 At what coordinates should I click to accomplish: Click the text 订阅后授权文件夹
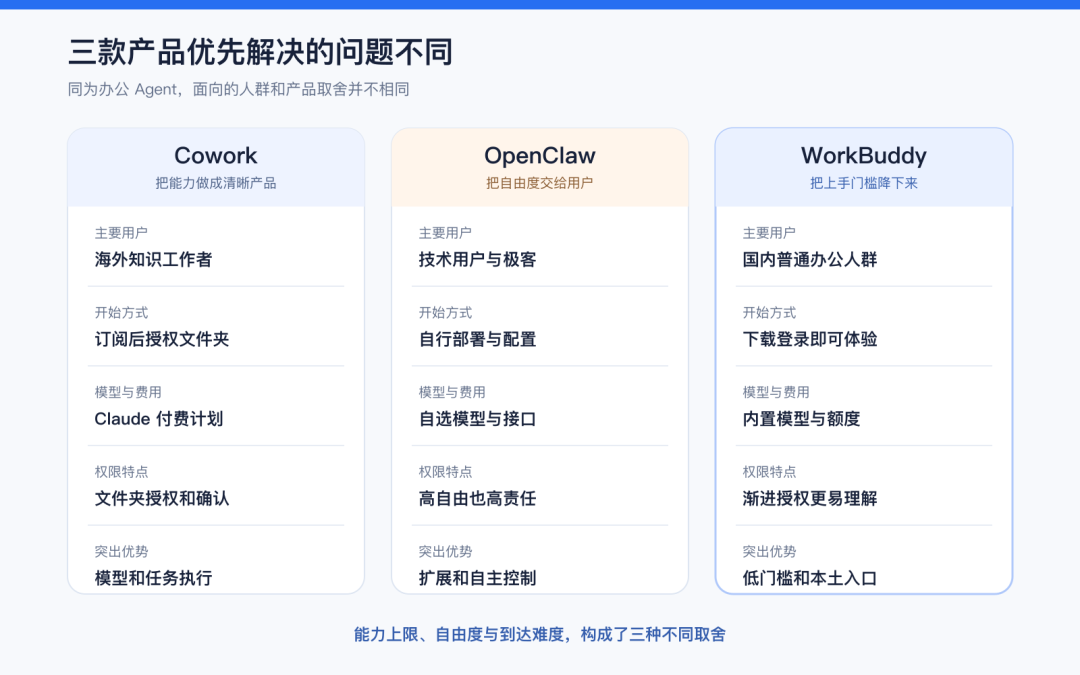[162, 340]
